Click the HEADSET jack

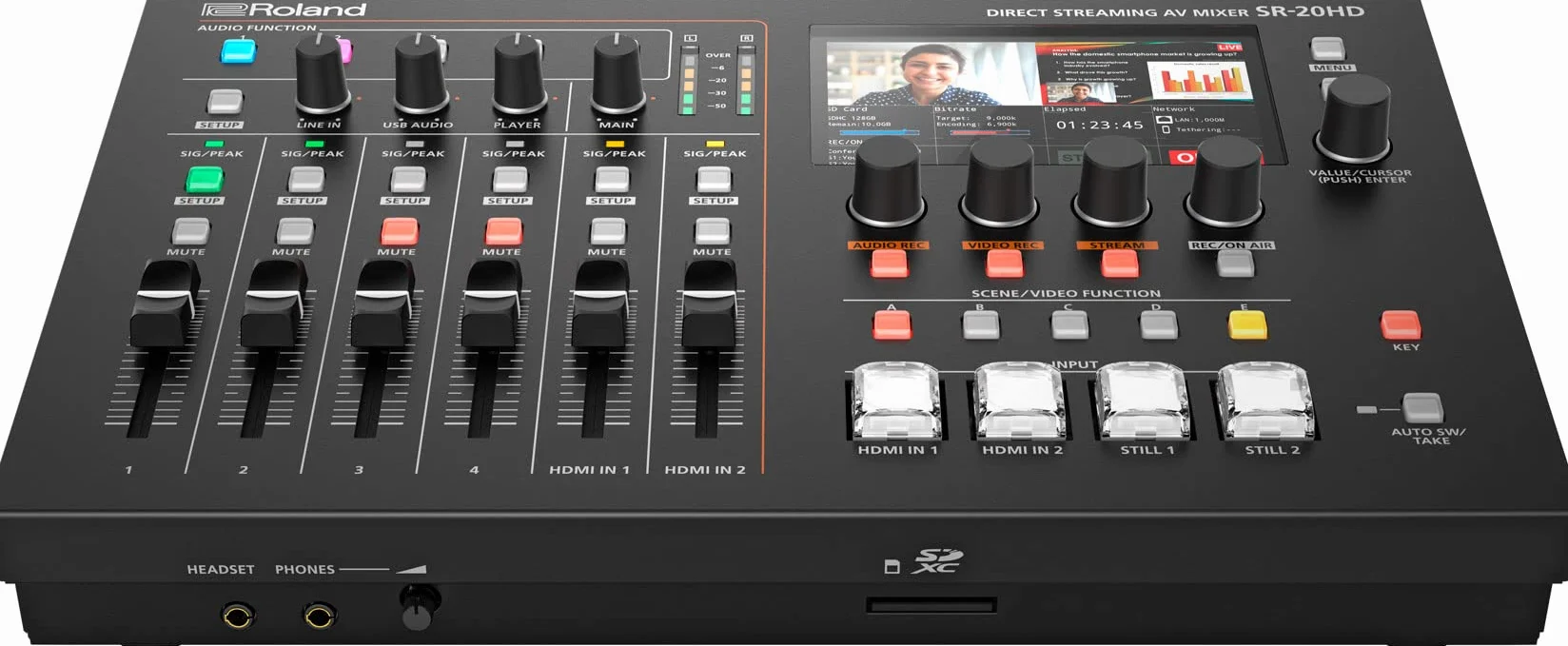238,617
